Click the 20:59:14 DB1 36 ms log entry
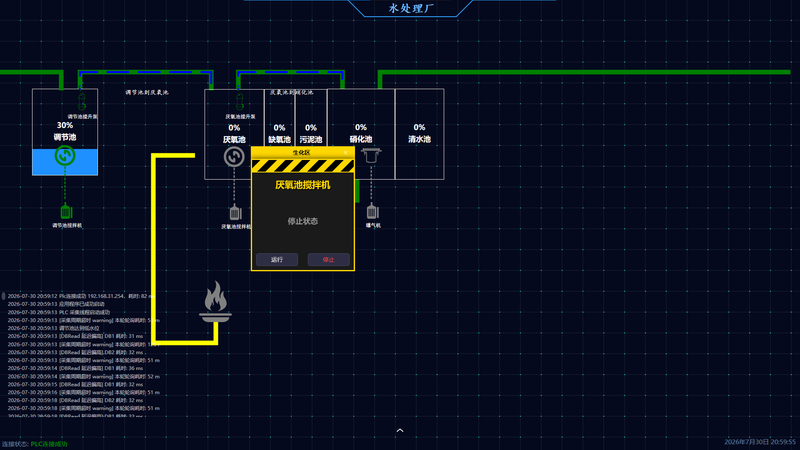Image resolution: width=800 pixels, height=450 pixels. pyautogui.click(x=76, y=368)
